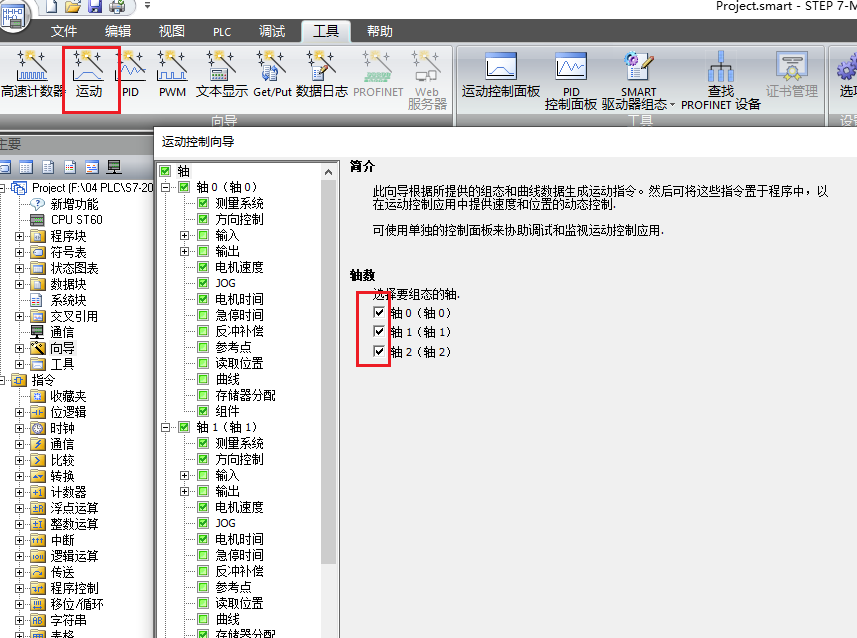Click Find PROFINET devices (查找PROFINET设备)

720,81
